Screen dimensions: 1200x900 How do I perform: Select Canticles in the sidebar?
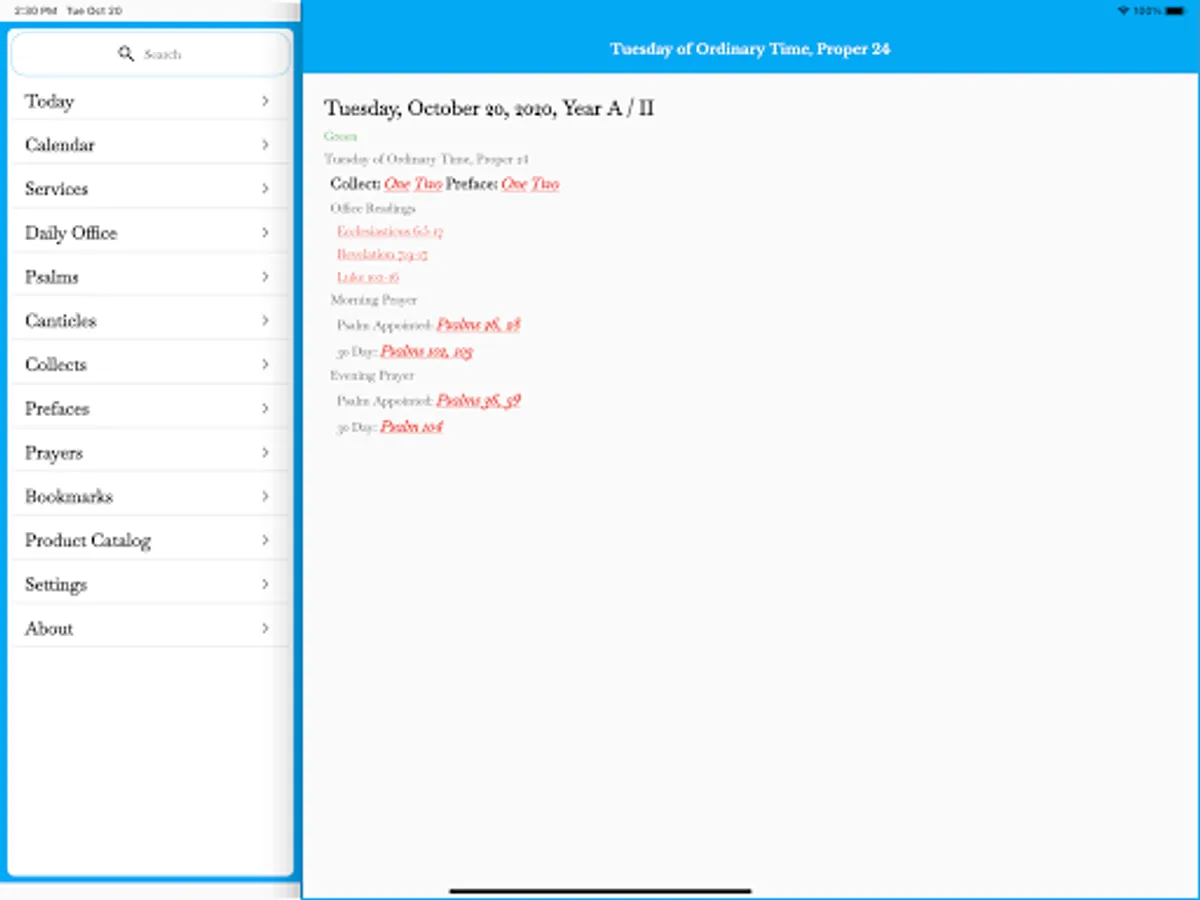(x=60, y=320)
